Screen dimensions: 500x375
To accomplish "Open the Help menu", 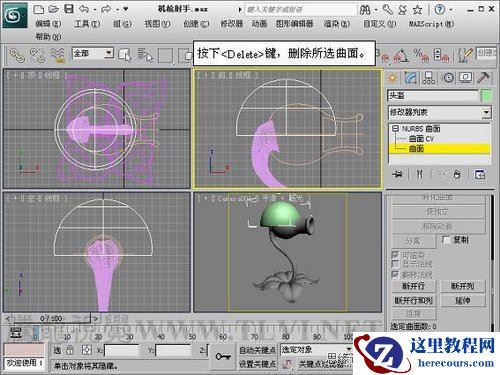I will tap(48, 36).
